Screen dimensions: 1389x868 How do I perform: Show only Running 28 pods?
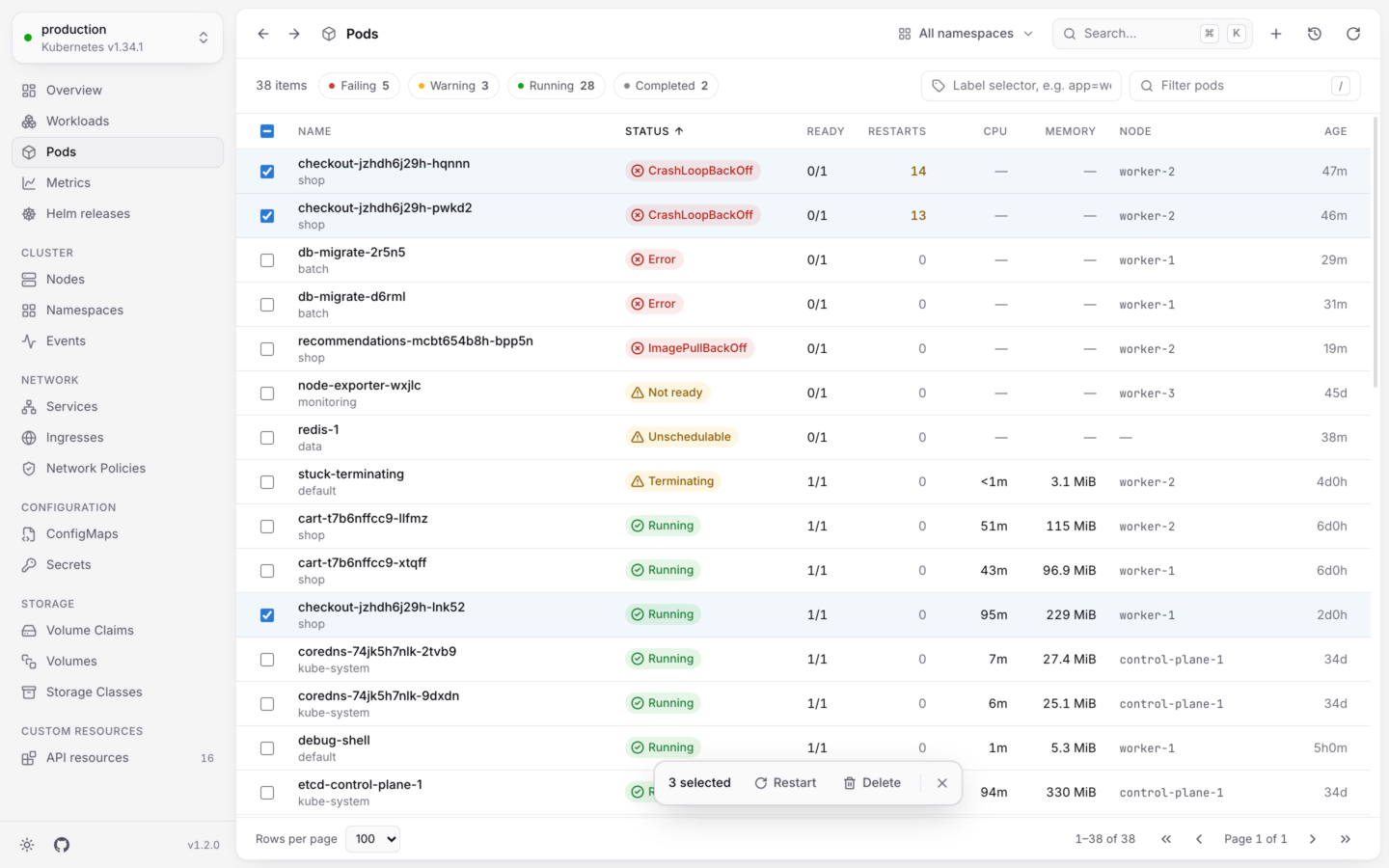click(x=557, y=86)
